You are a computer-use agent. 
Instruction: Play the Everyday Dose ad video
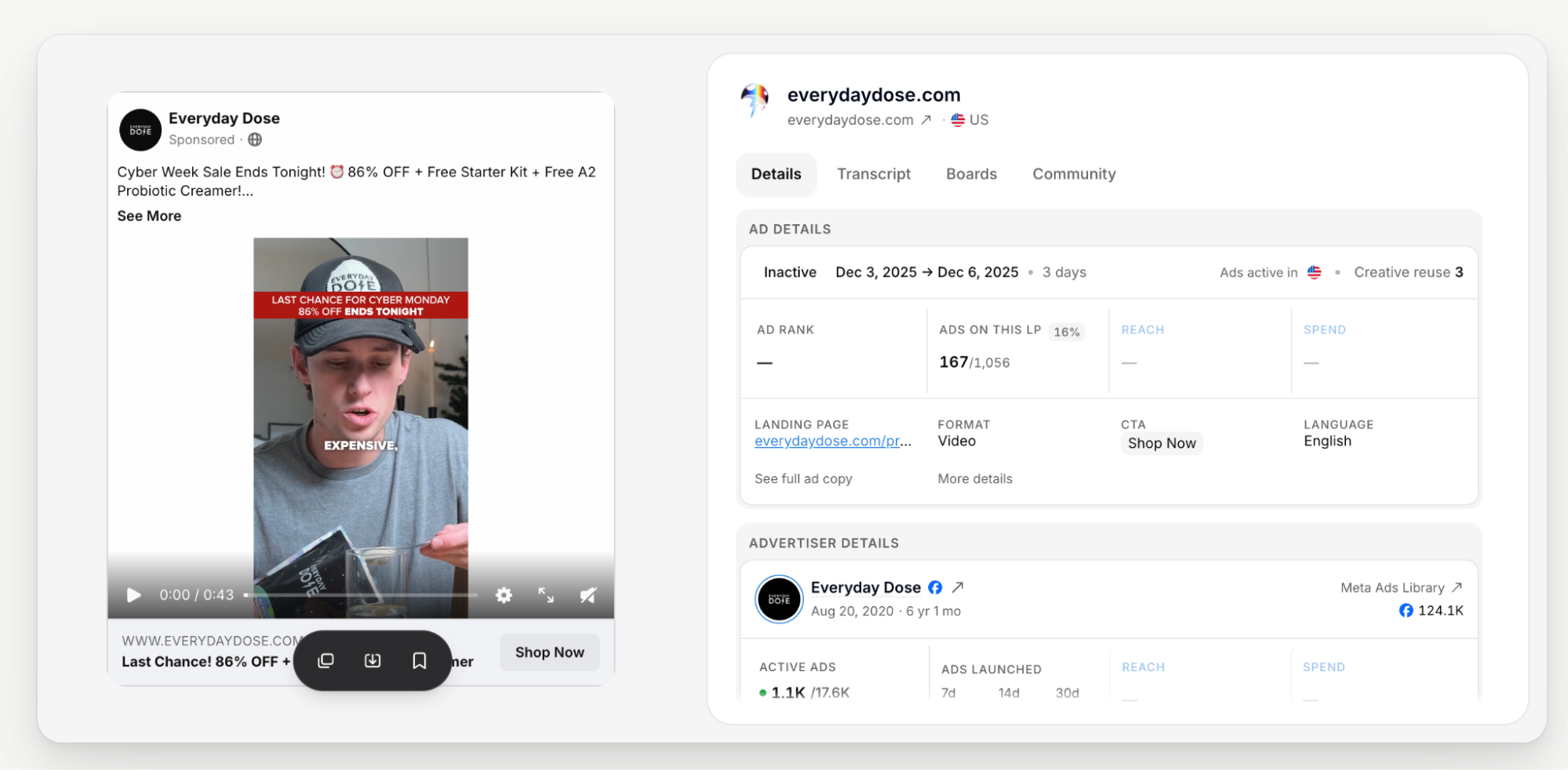134,595
